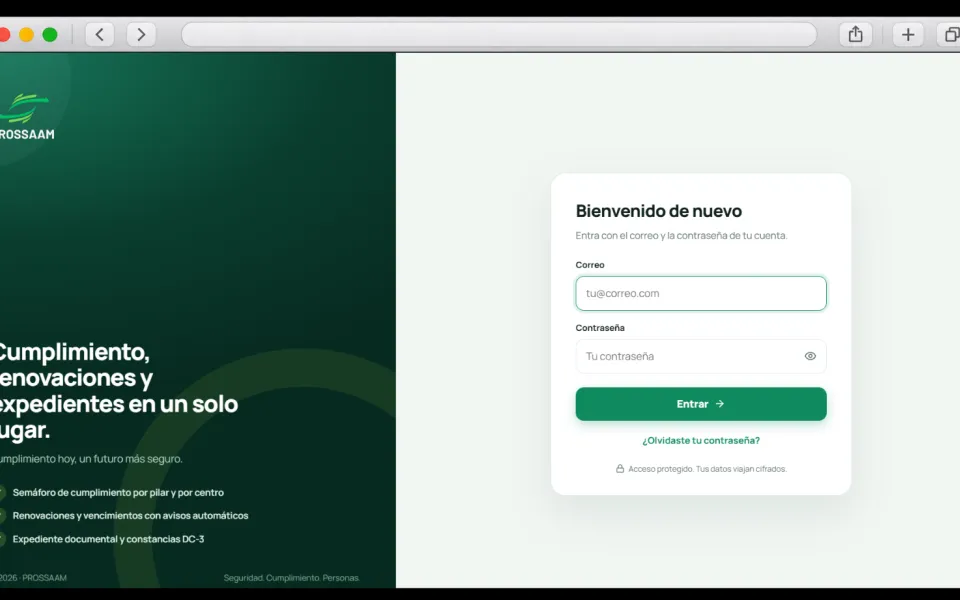Screen dimensions: 960x600
Task: Click the padlock icon beside Acceso protegido
Action: pyautogui.click(x=620, y=468)
